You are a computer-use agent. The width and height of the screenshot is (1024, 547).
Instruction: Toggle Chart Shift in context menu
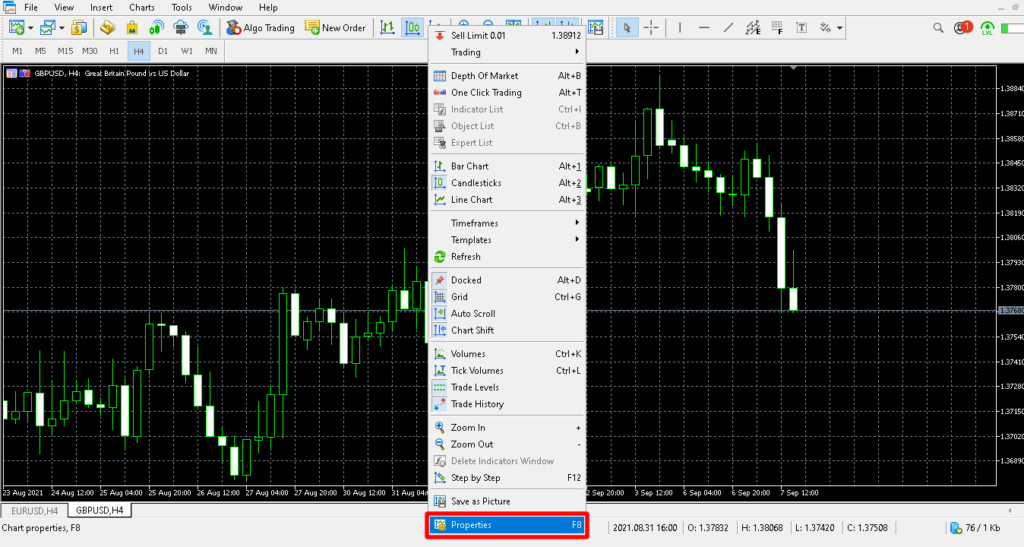pyautogui.click(x=507, y=330)
